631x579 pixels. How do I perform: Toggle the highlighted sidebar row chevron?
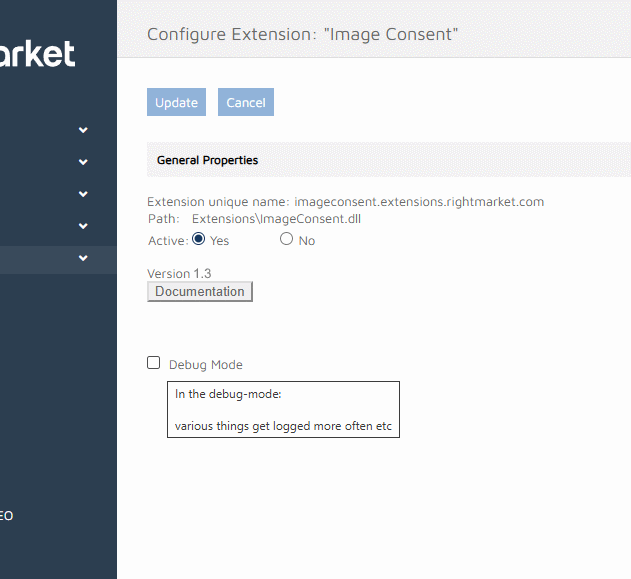coord(83,259)
